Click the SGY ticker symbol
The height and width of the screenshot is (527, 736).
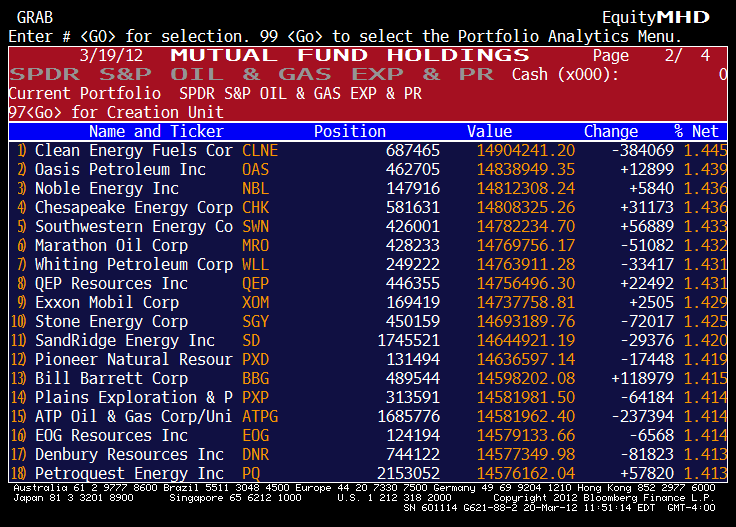[255, 321]
